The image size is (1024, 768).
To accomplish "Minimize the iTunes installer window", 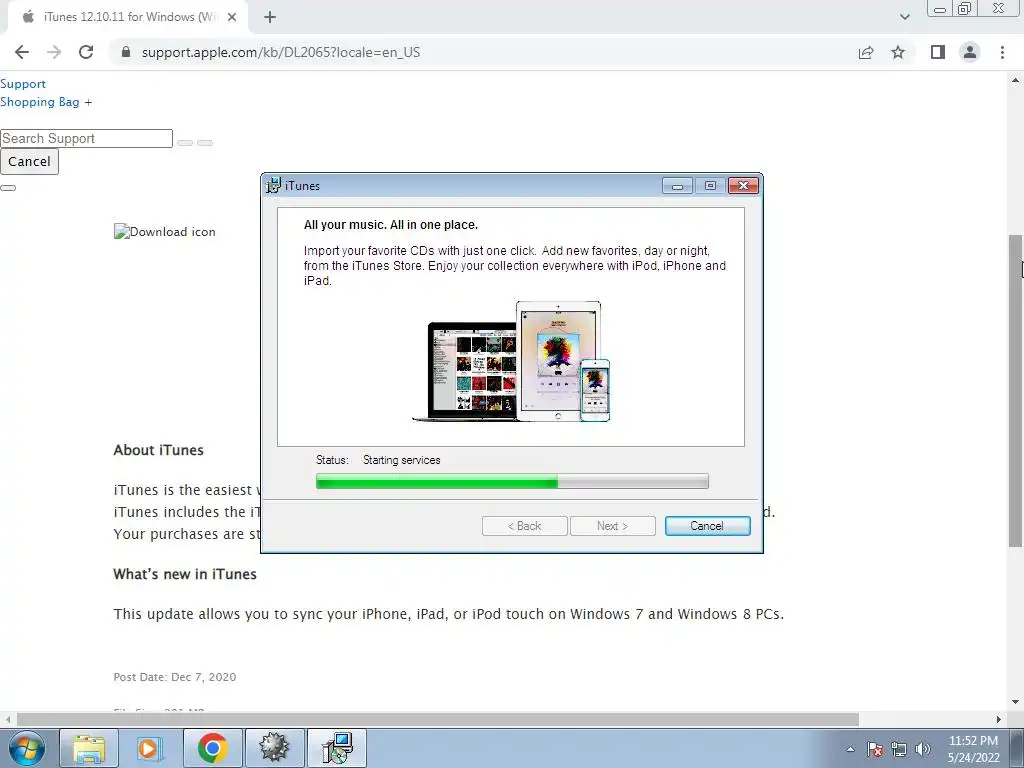I will click(x=677, y=186).
